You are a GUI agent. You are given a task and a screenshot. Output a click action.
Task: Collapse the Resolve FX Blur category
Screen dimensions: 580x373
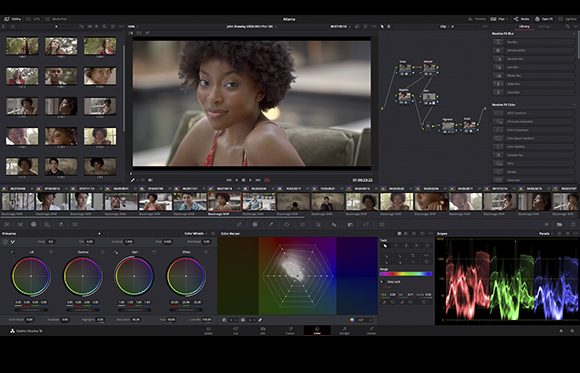point(574,33)
